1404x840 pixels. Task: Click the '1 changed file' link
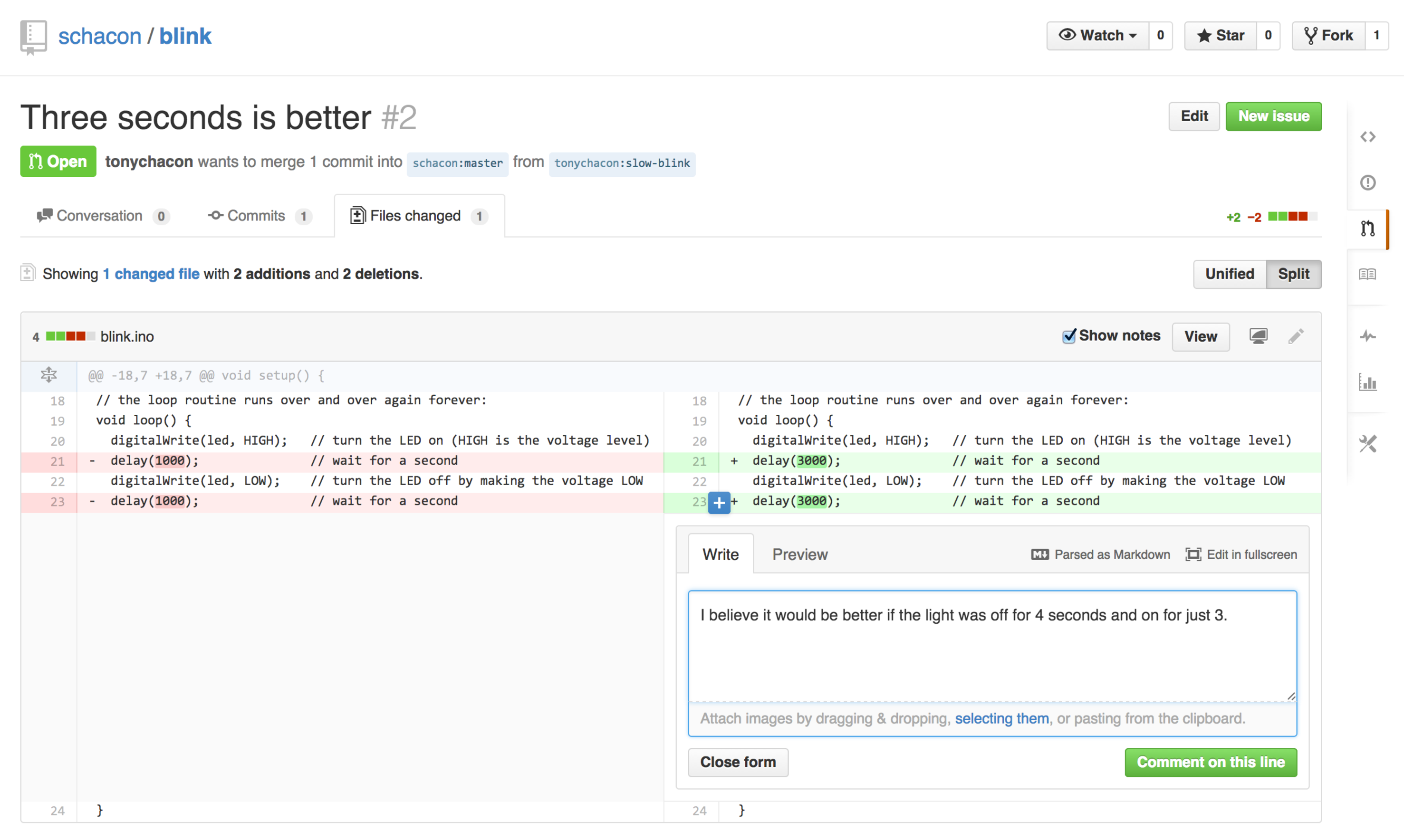pyautogui.click(x=151, y=274)
